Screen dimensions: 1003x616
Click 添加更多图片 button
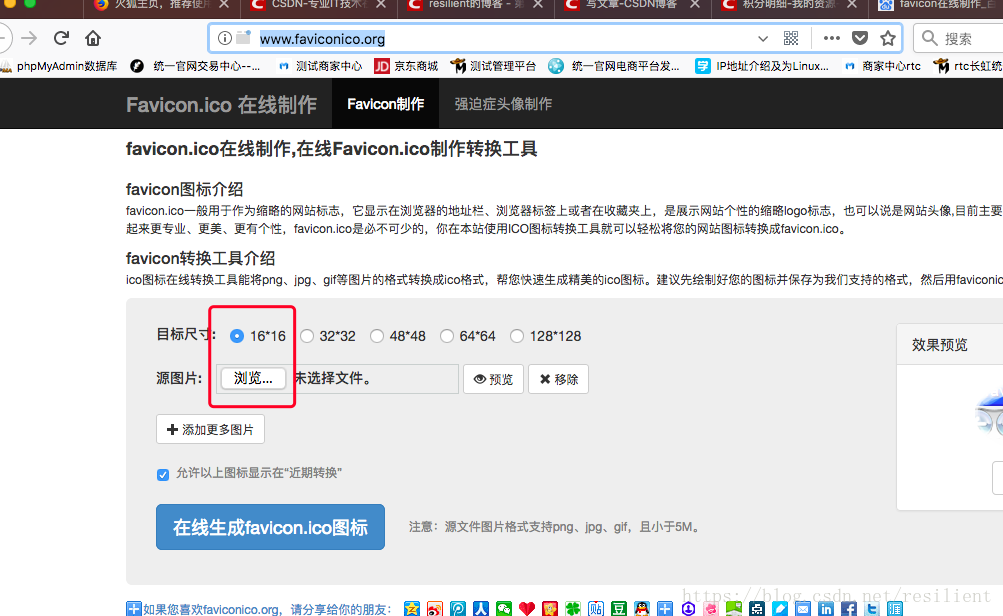point(210,429)
